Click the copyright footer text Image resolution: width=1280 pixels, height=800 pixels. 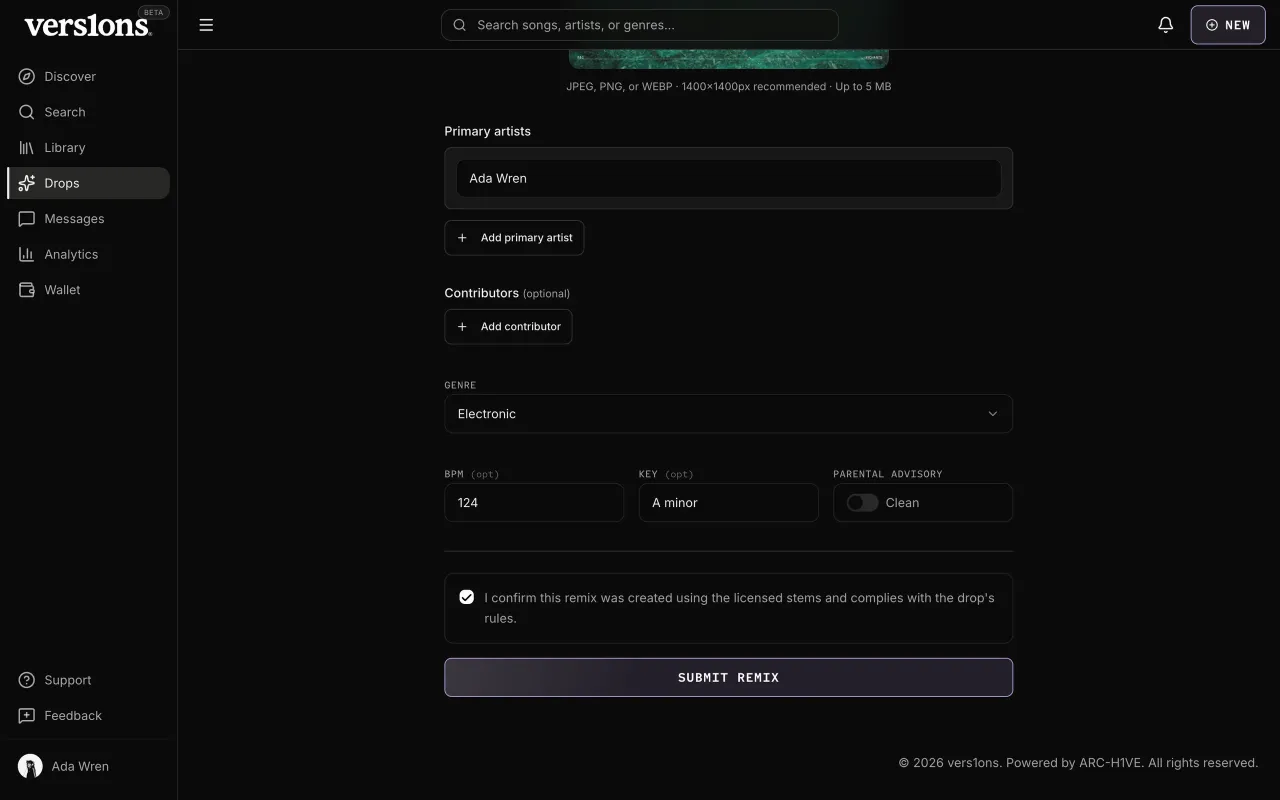[x=1078, y=762]
